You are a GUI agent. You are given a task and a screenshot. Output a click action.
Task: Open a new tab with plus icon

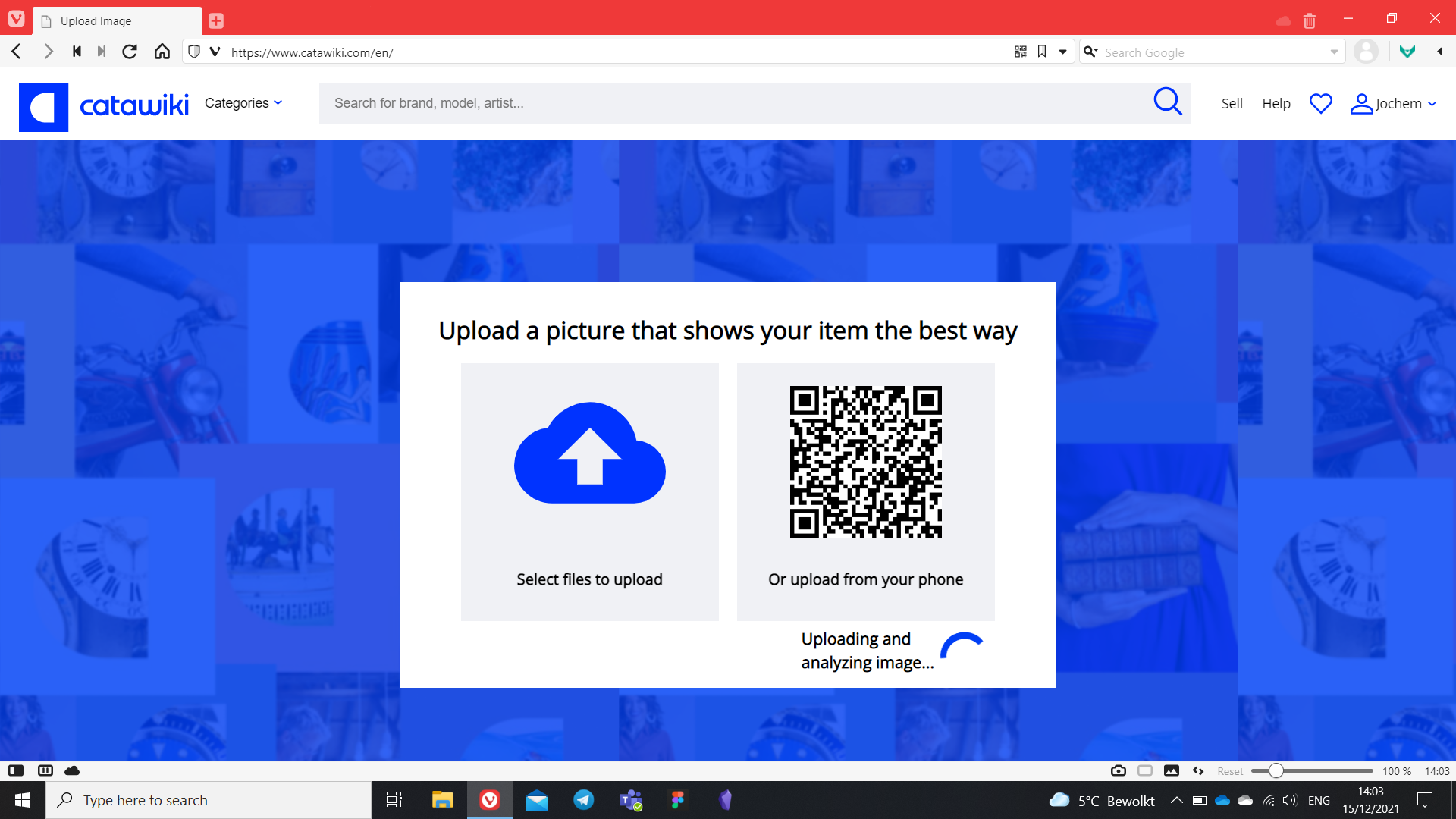coord(216,20)
